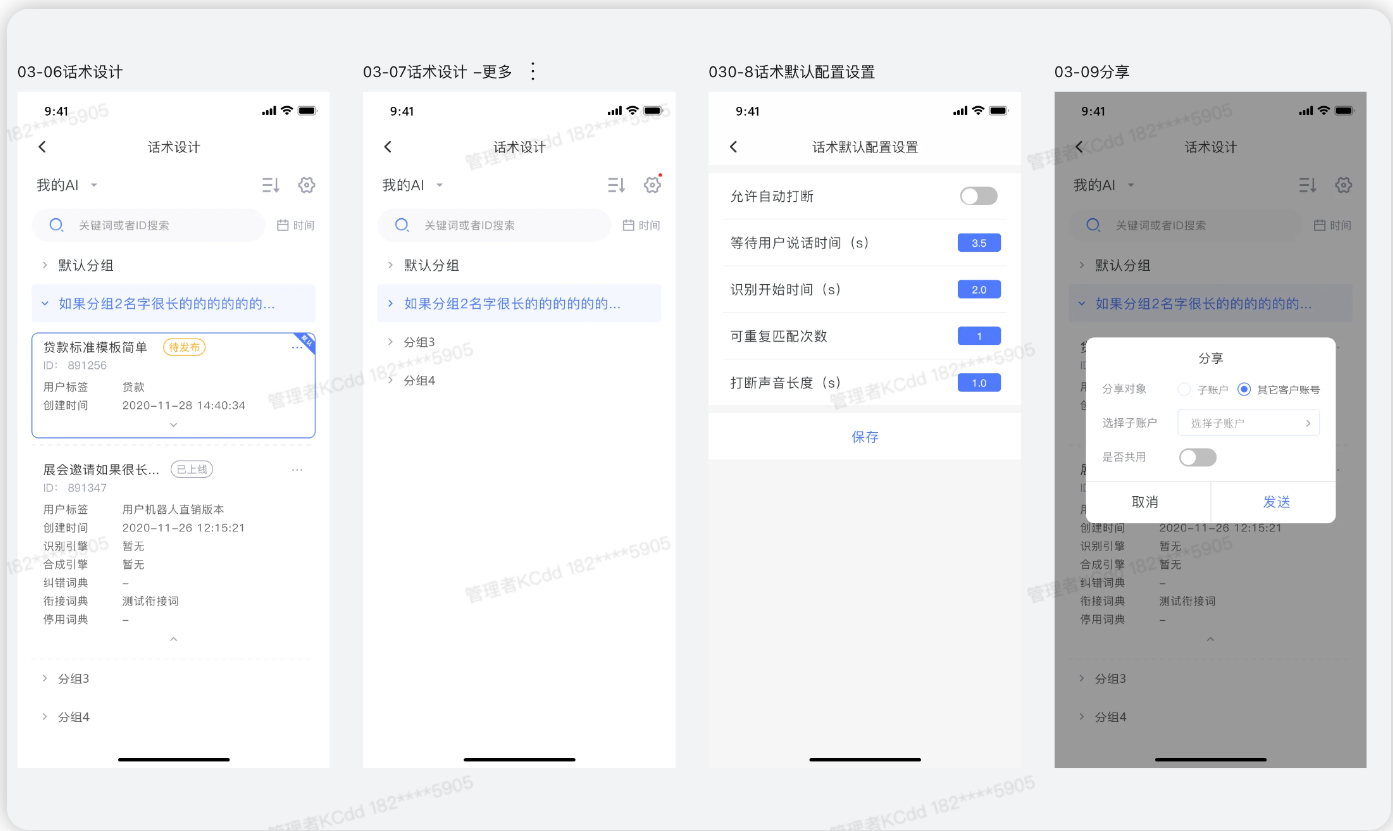Image resolution: width=1393 pixels, height=831 pixels.
Task: Click the 保存 button
Action: coord(865,437)
